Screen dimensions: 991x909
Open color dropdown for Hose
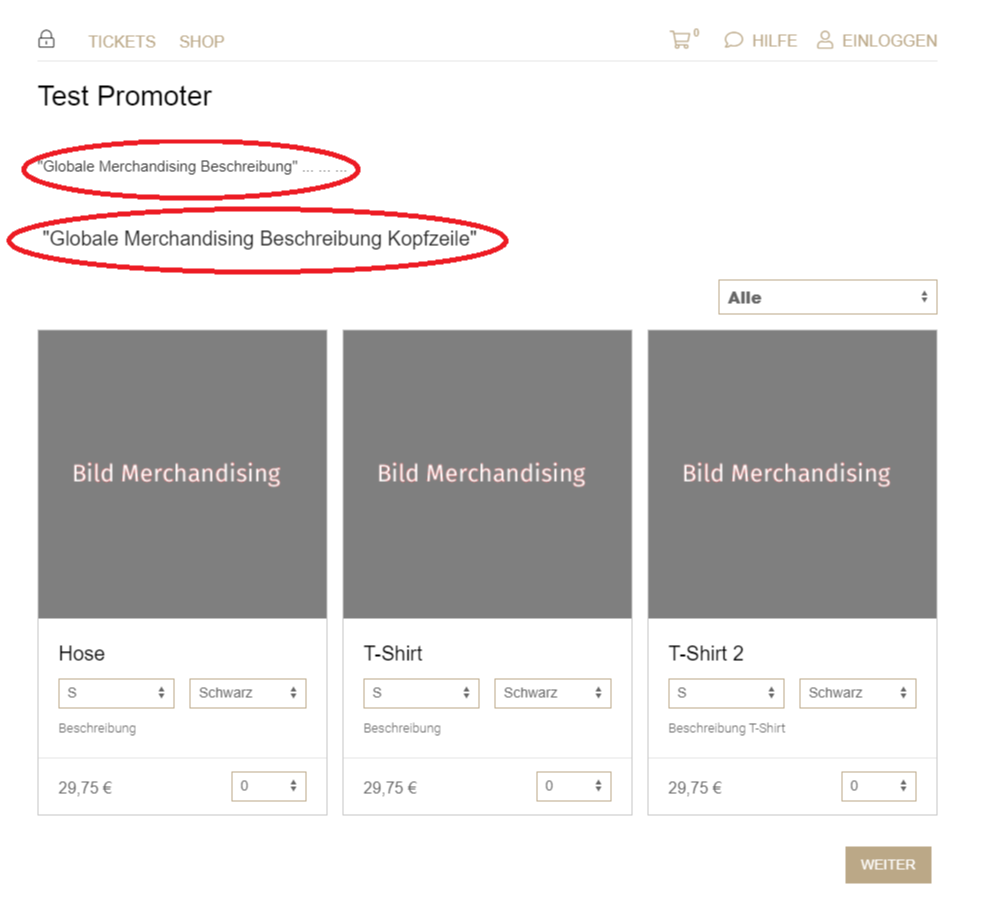(247, 693)
